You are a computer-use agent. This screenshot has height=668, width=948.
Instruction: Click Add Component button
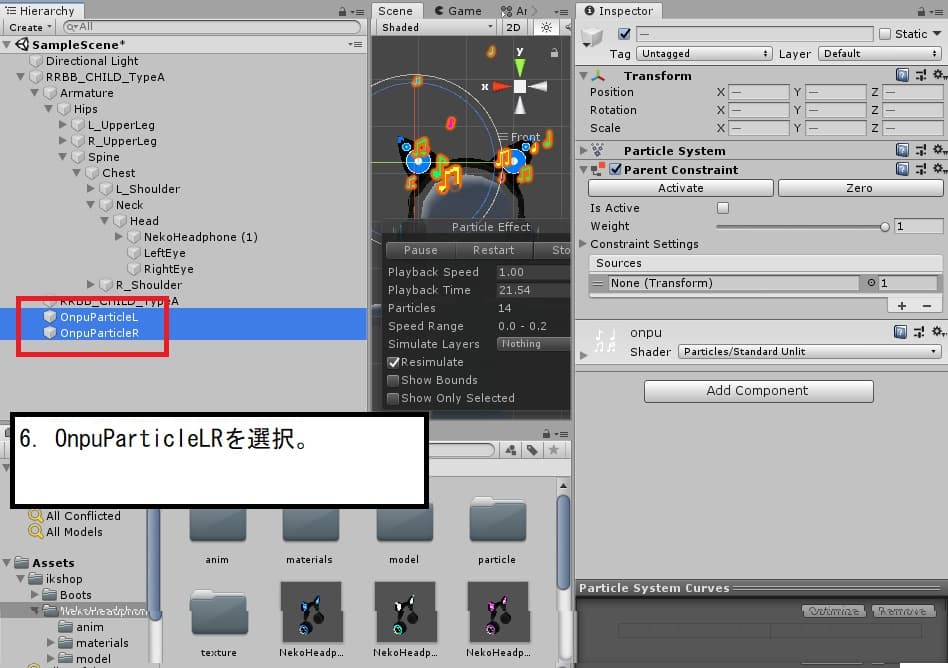point(758,391)
